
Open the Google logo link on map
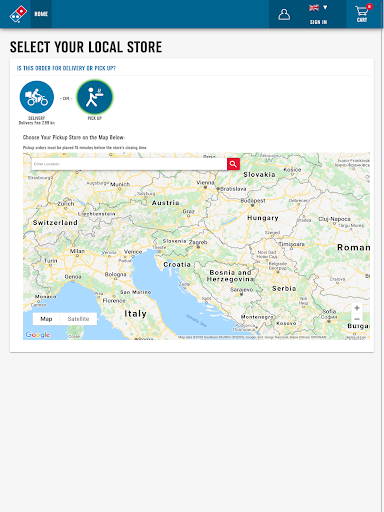click(x=38, y=335)
